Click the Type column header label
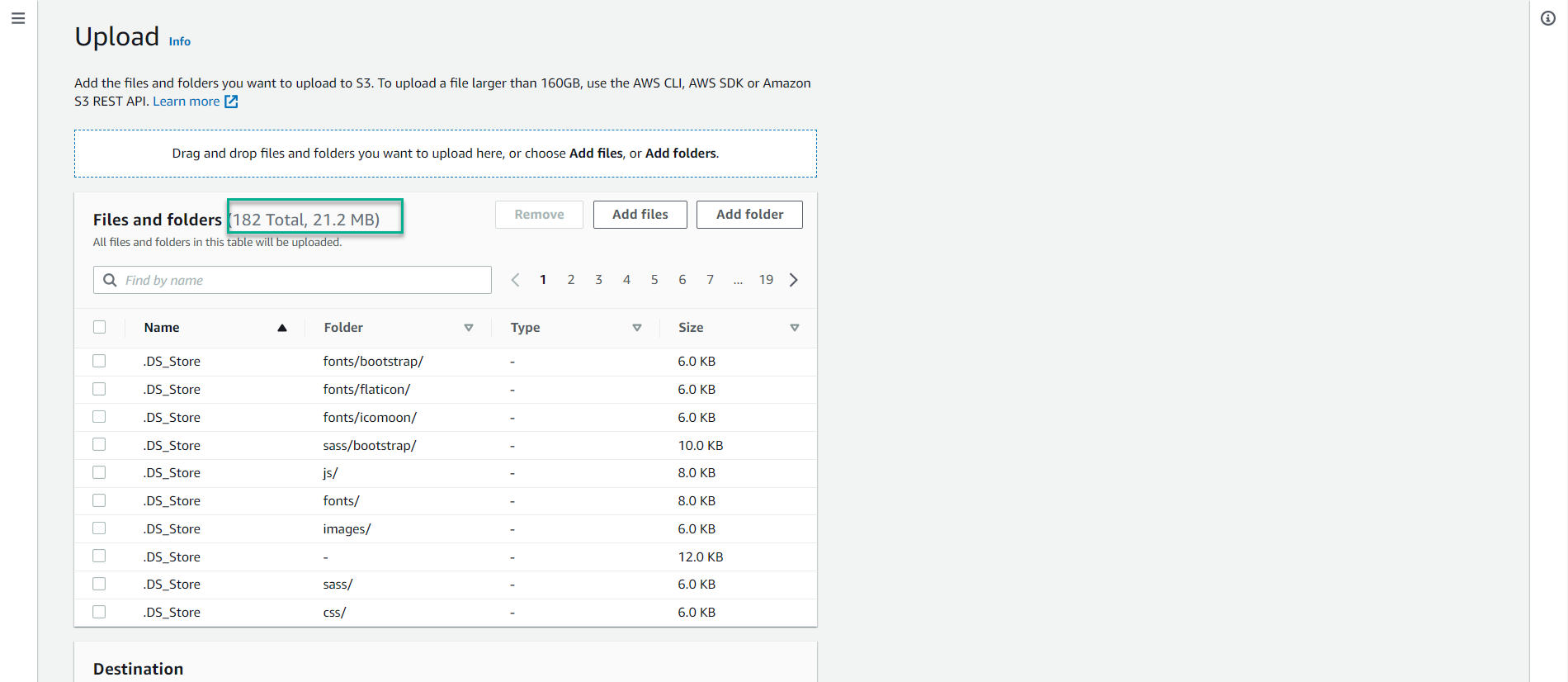Screen dimensions: 1568x682 coord(526,328)
